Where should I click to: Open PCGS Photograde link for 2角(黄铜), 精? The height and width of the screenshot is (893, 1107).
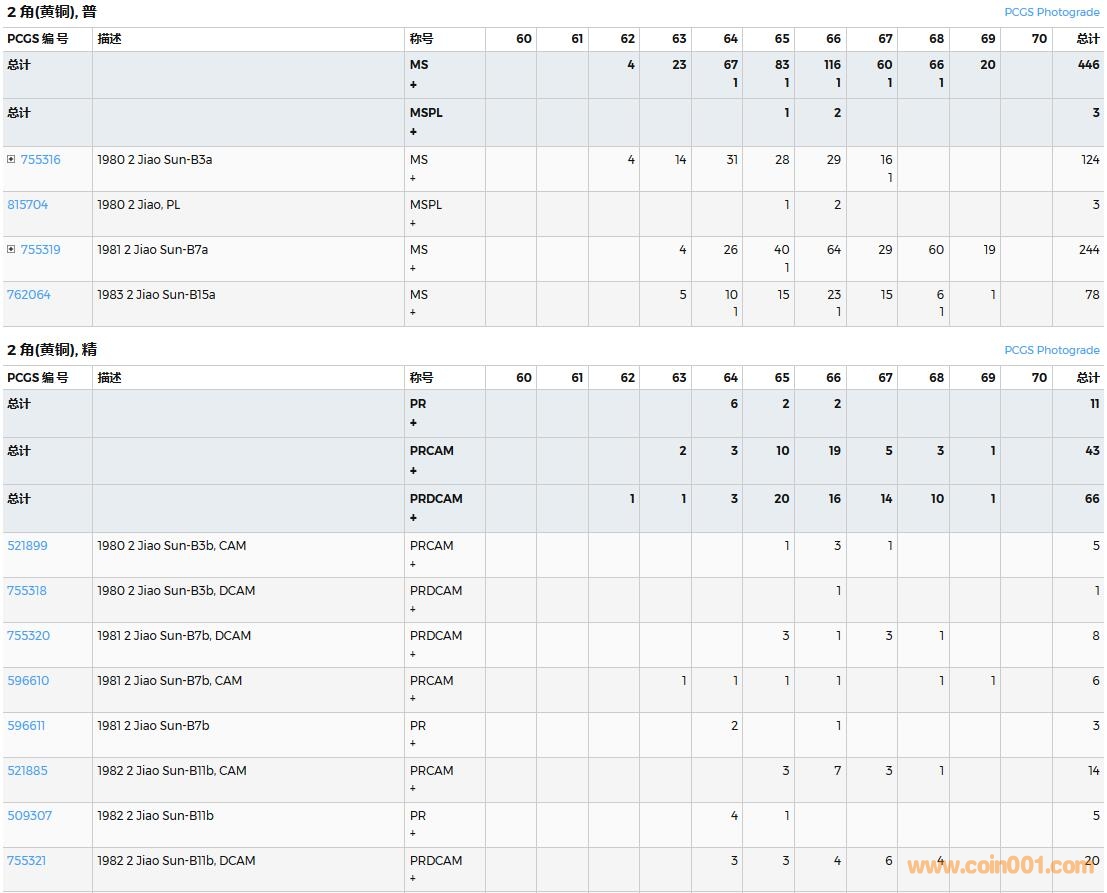(1051, 350)
